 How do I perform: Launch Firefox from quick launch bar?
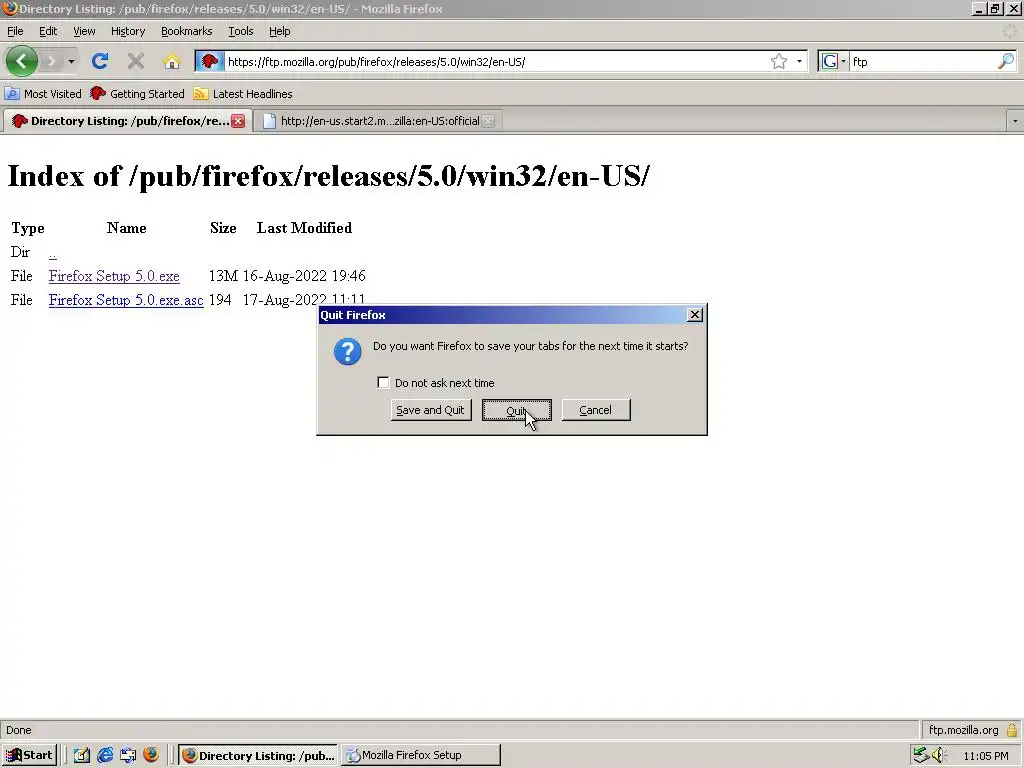tap(151, 755)
